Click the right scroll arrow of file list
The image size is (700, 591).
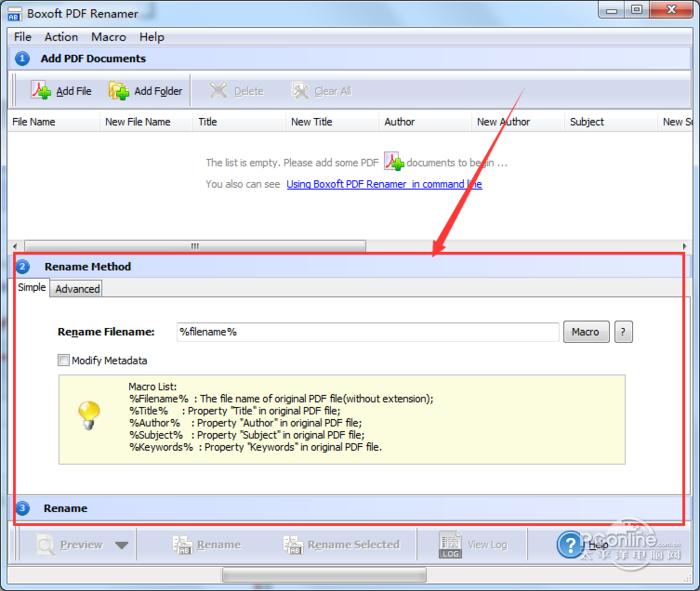coord(684,246)
